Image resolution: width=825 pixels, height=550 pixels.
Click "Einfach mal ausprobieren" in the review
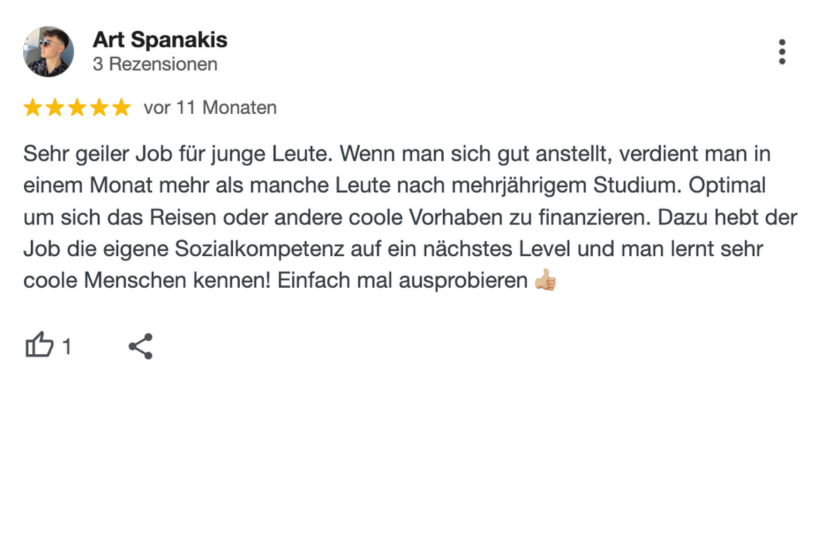tap(402, 281)
